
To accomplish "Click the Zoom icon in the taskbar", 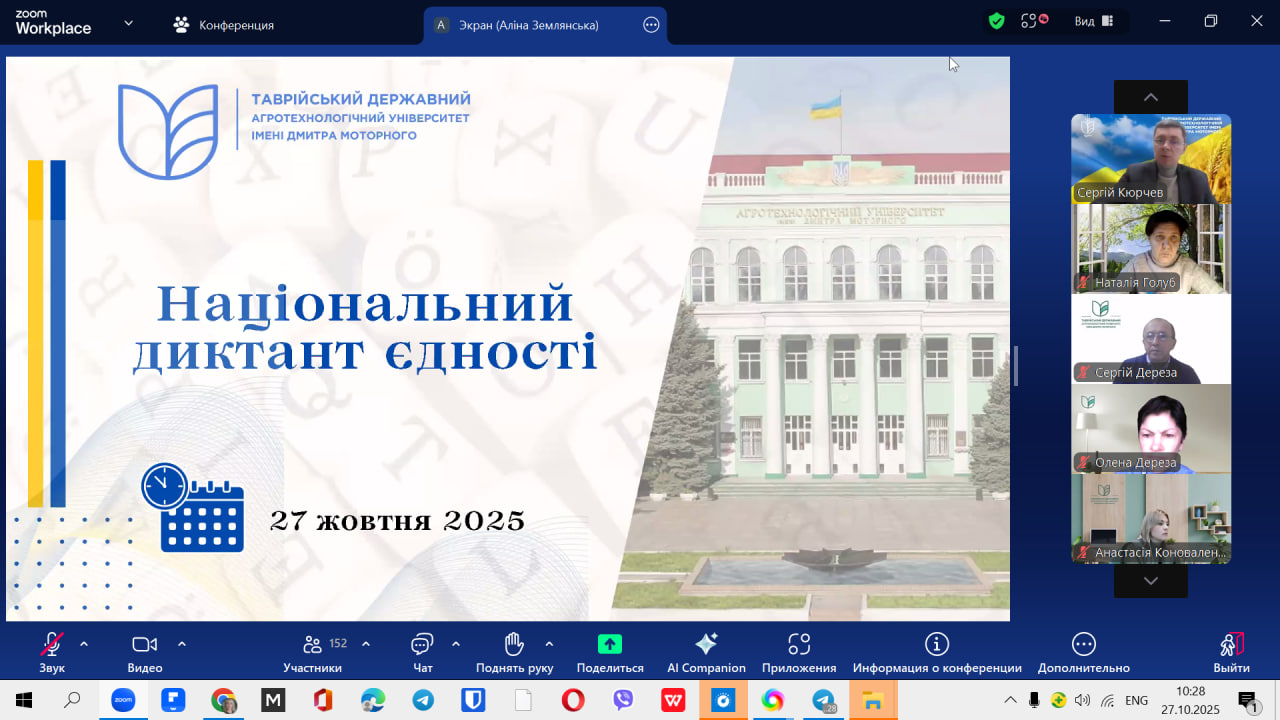I will (123, 700).
